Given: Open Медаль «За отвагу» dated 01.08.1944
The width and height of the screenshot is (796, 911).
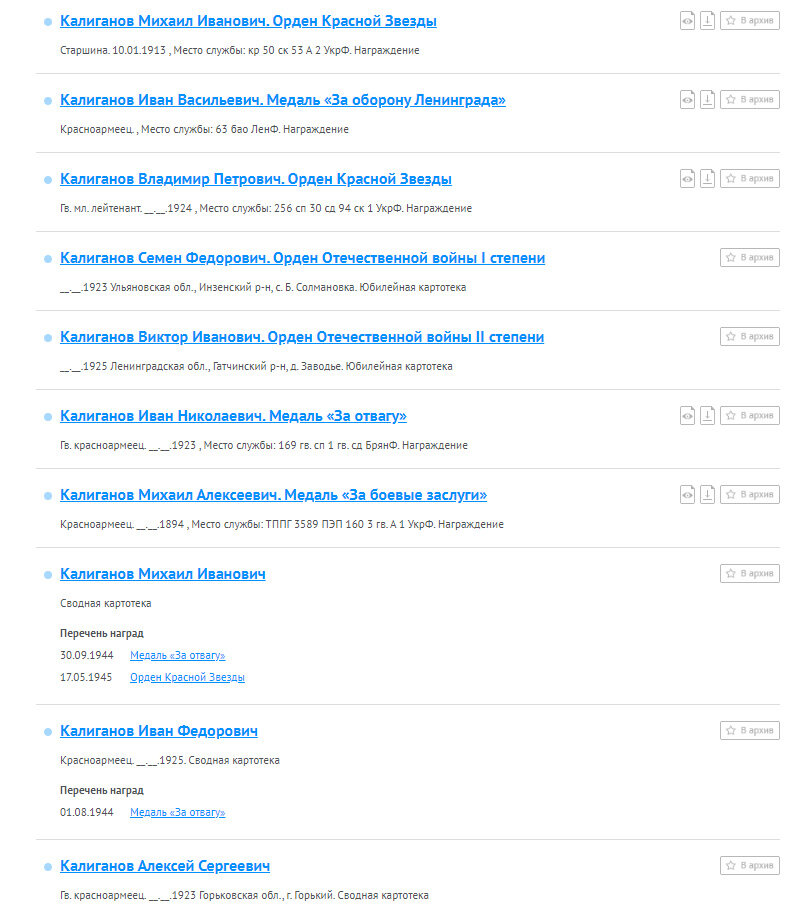Looking at the screenshot, I should [177, 812].
